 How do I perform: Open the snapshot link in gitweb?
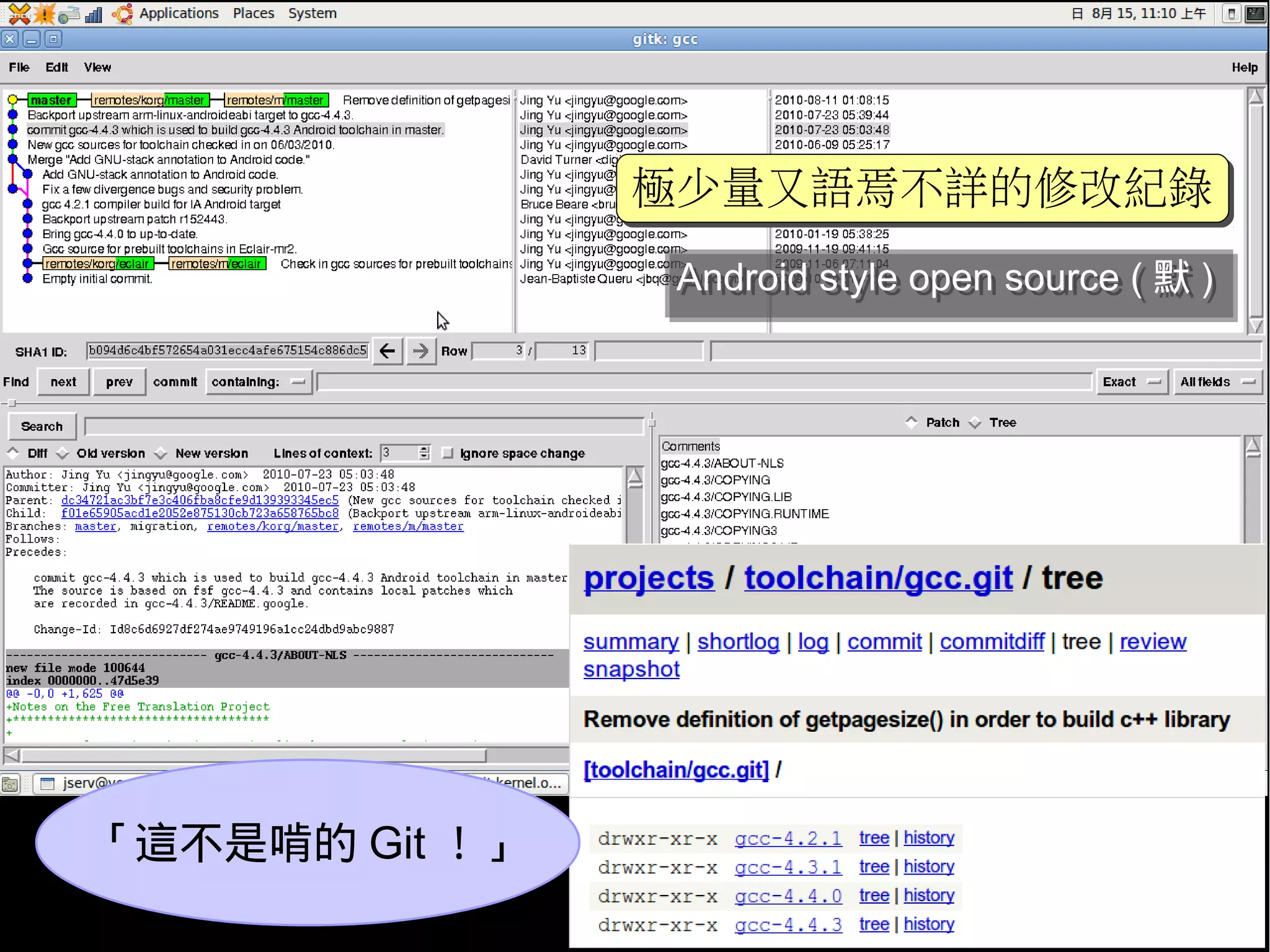point(631,669)
